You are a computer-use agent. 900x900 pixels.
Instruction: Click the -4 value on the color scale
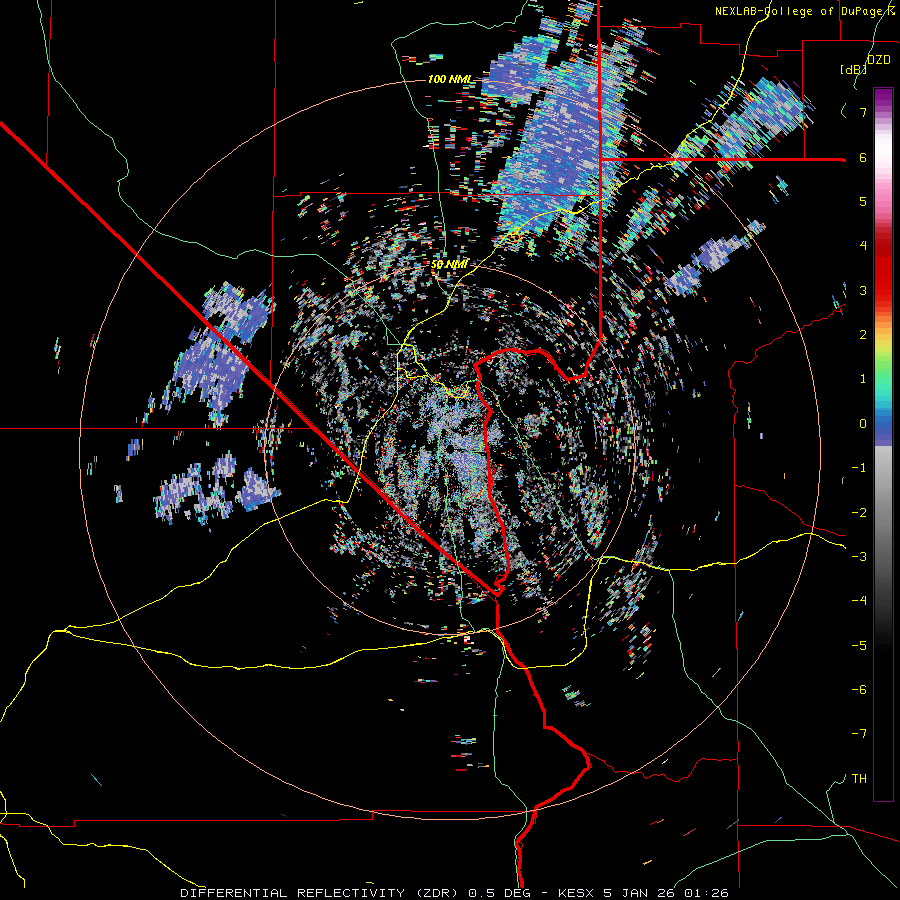click(859, 601)
